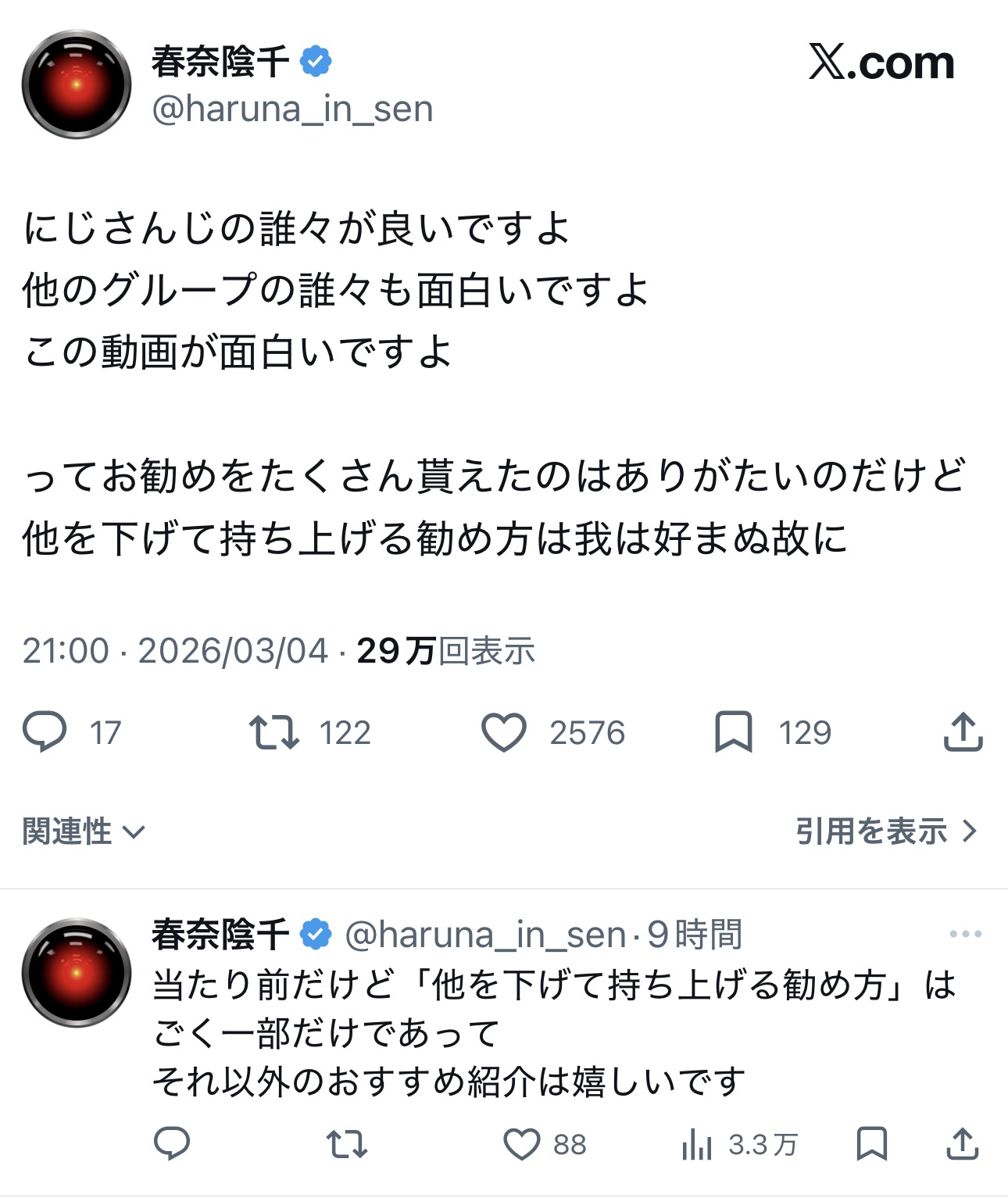The width and height of the screenshot is (1008, 1198).
Task: Share the main post
Action: coord(963,732)
